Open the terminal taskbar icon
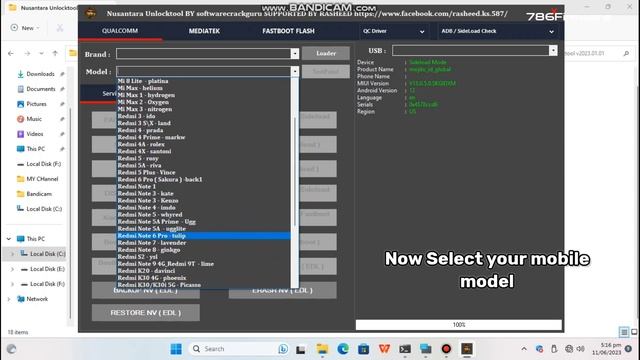This screenshot has width=640, height=360. pos(405,349)
